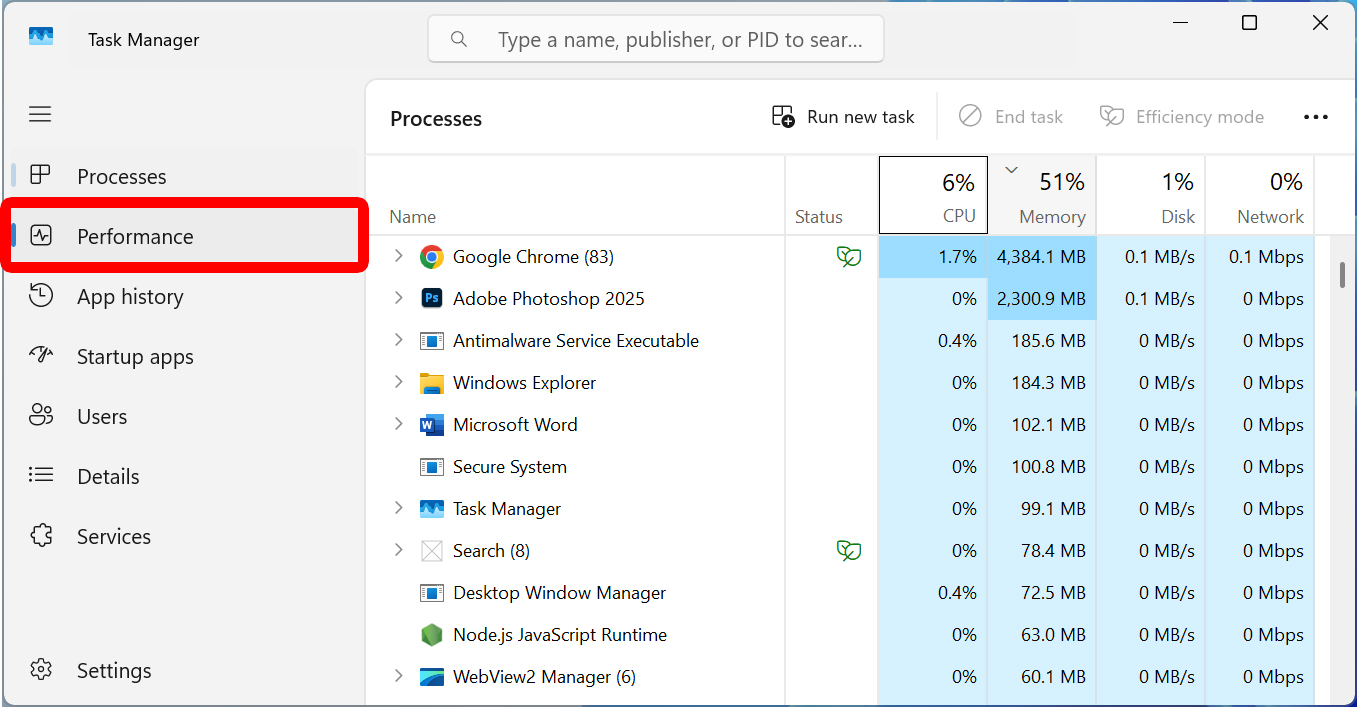This screenshot has height=707, width=1357.
Task: Expand the Google Chrome process group
Action: click(x=398, y=257)
